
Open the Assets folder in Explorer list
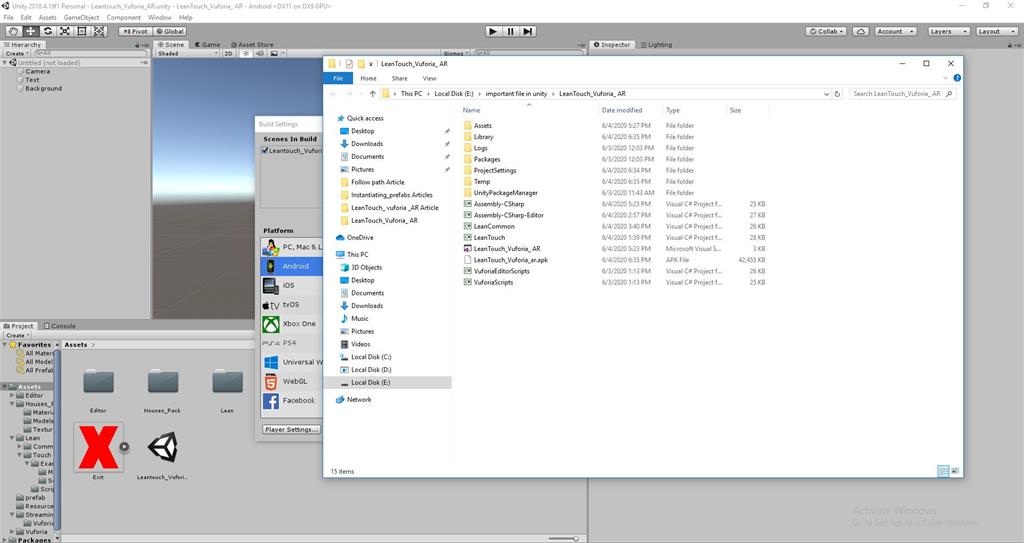pyautogui.click(x=483, y=125)
